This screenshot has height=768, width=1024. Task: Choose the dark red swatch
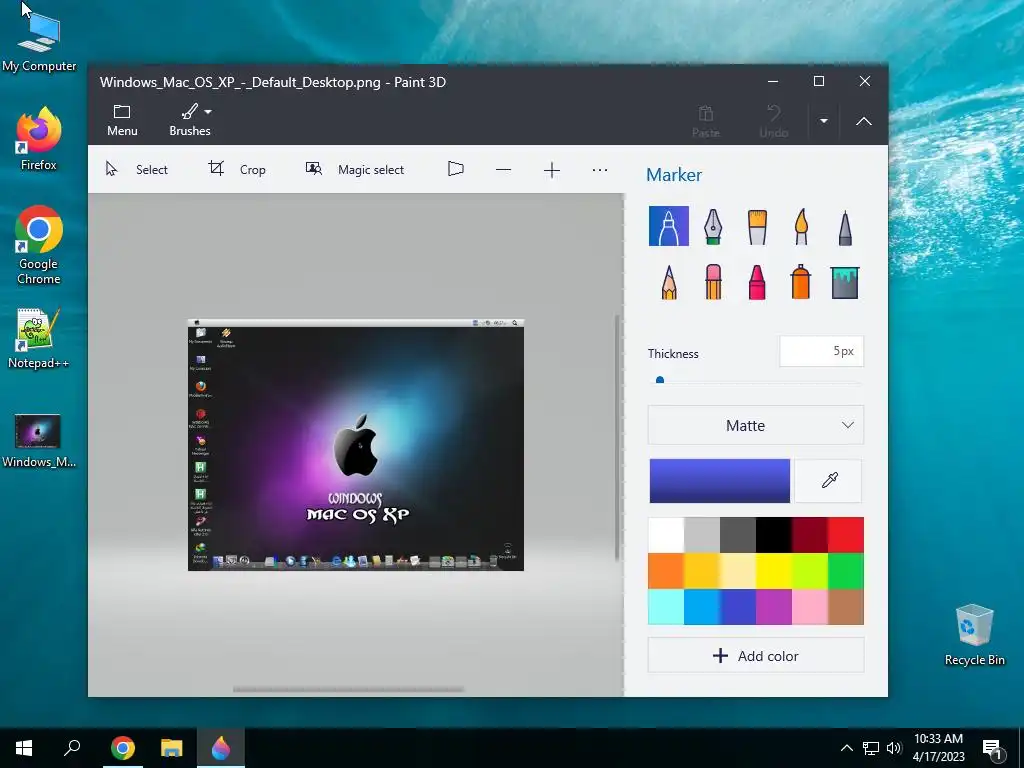point(809,535)
